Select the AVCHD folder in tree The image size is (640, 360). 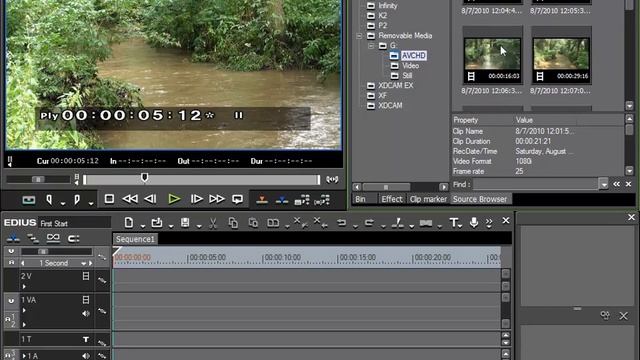click(413, 56)
